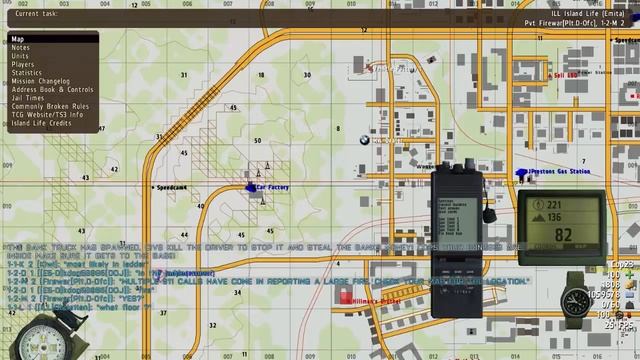Viewport: 640px width, 360px height.
Task: Click the 25 FPS counter
Action: (x=619, y=325)
